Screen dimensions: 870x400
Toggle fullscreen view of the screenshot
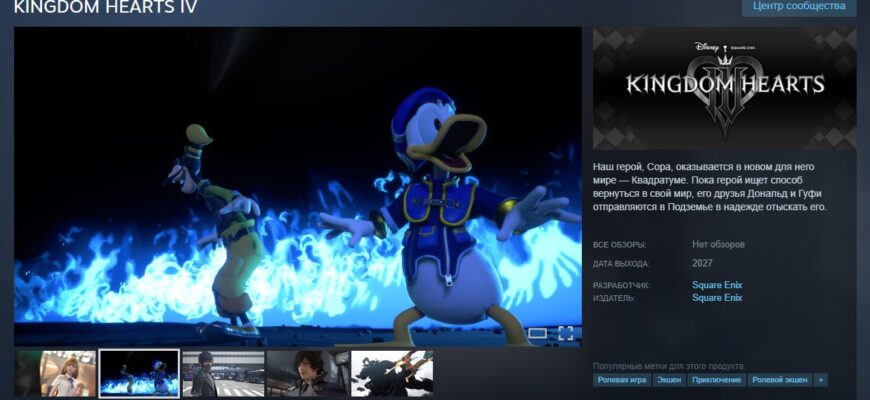565,333
